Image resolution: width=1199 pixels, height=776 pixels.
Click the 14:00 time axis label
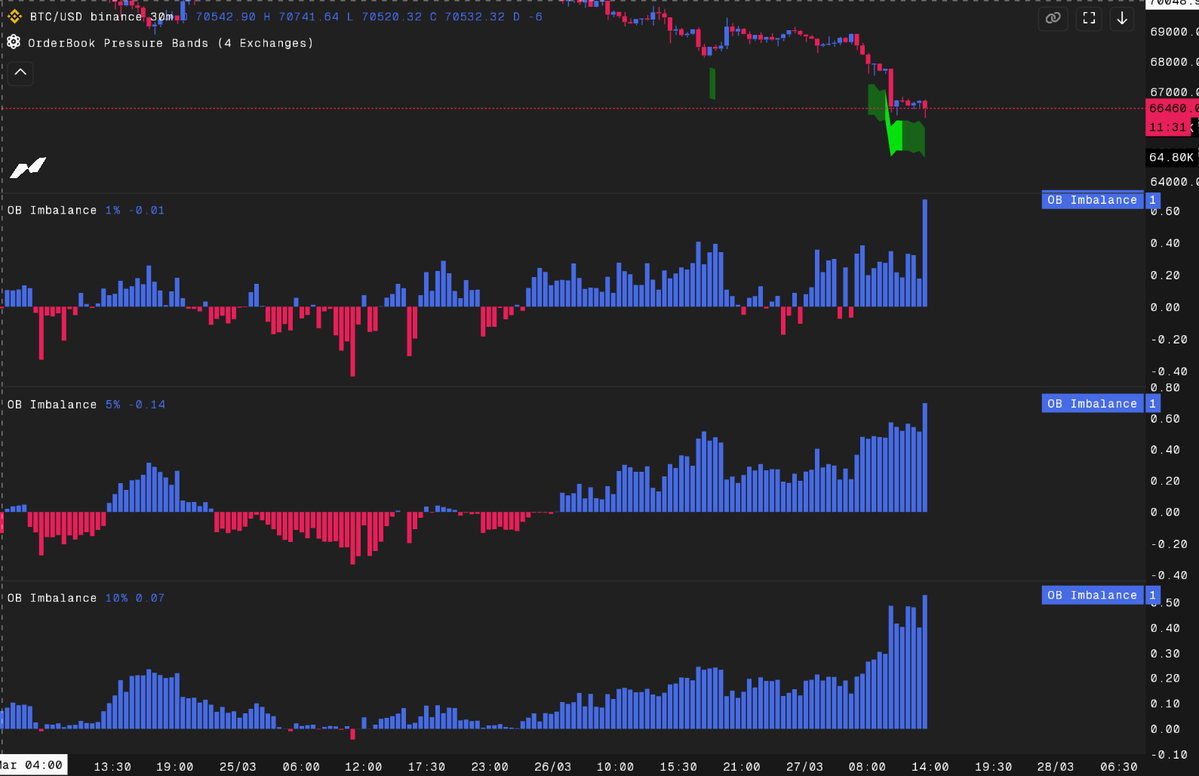930,766
